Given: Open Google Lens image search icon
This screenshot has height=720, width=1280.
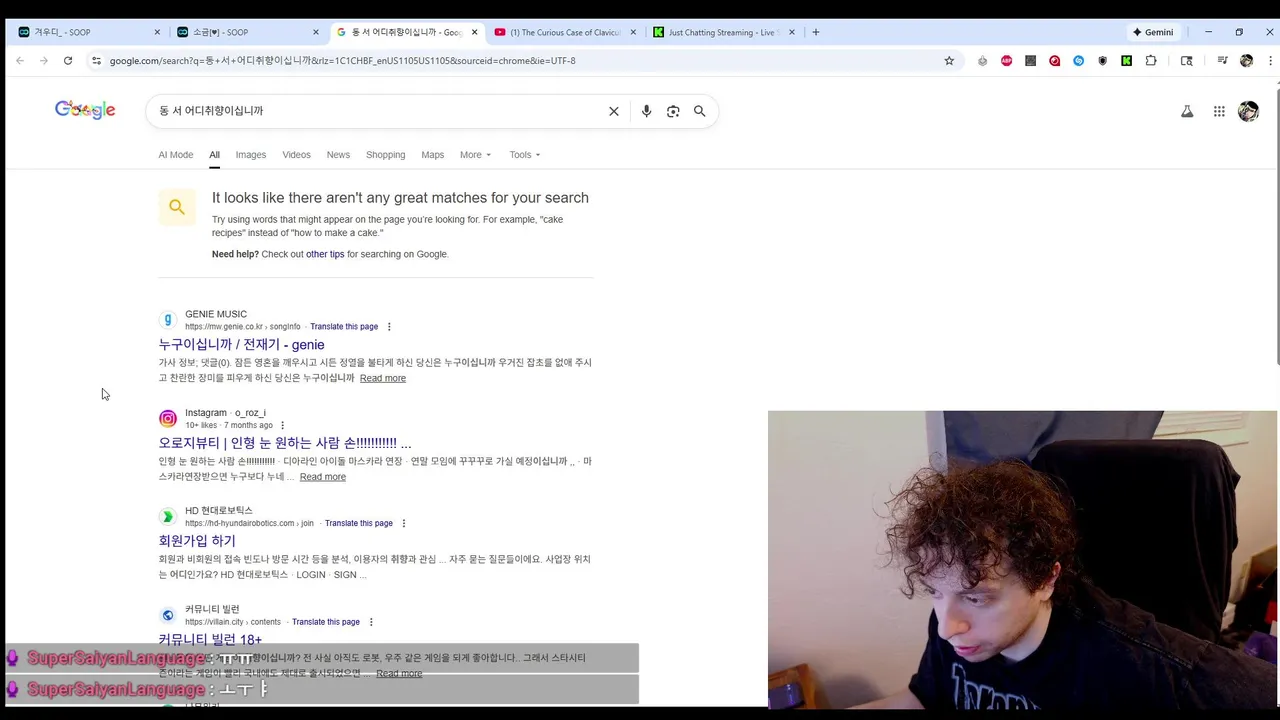Looking at the screenshot, I should pos(673,111).
